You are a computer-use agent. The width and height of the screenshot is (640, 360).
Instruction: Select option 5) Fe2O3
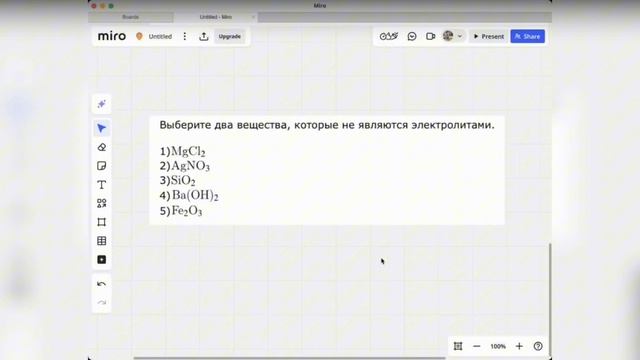click(181, 211)
